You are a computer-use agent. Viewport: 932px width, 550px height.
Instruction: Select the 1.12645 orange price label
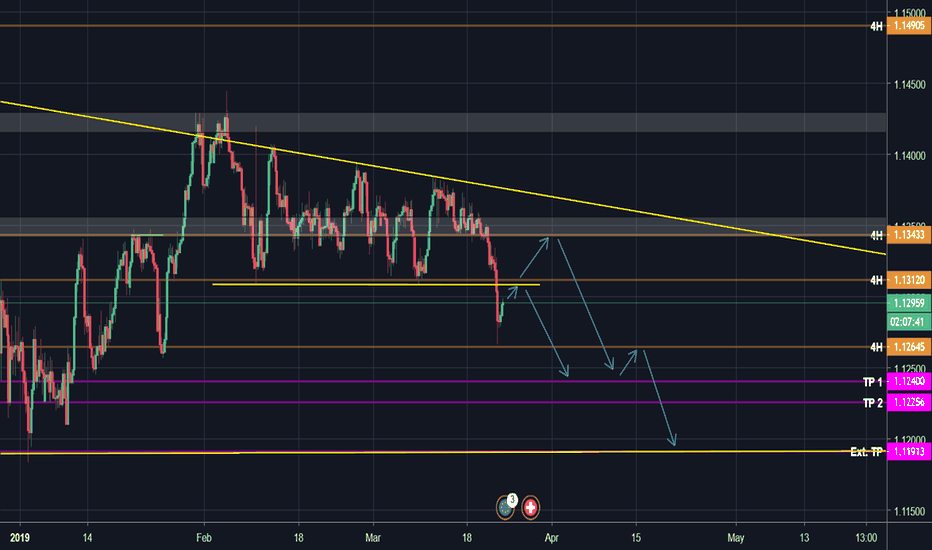point(909,347)
